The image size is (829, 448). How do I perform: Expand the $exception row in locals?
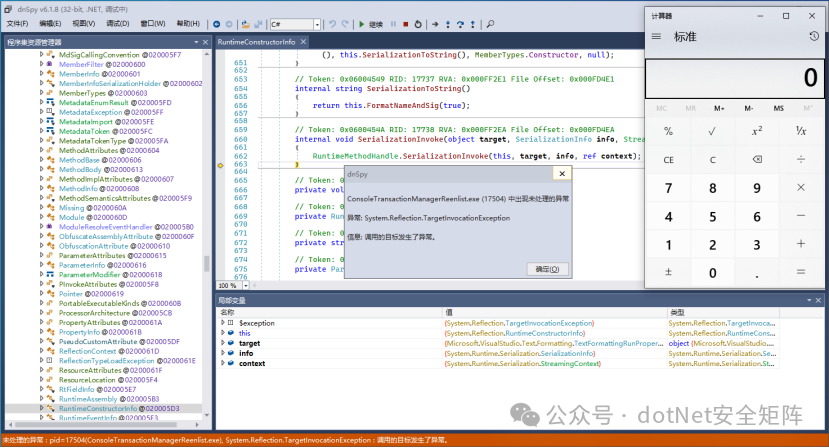tap(223, 323)
